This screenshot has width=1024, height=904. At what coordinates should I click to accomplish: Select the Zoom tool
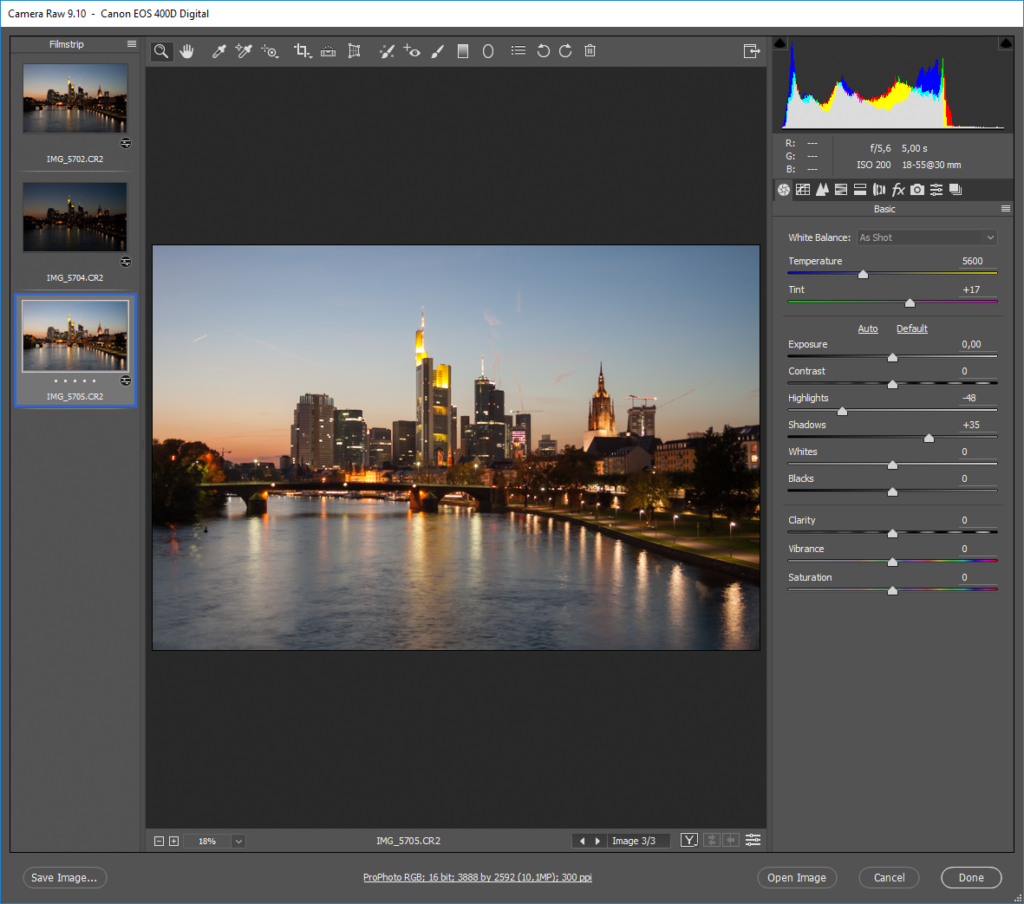(x=161, y=51)
